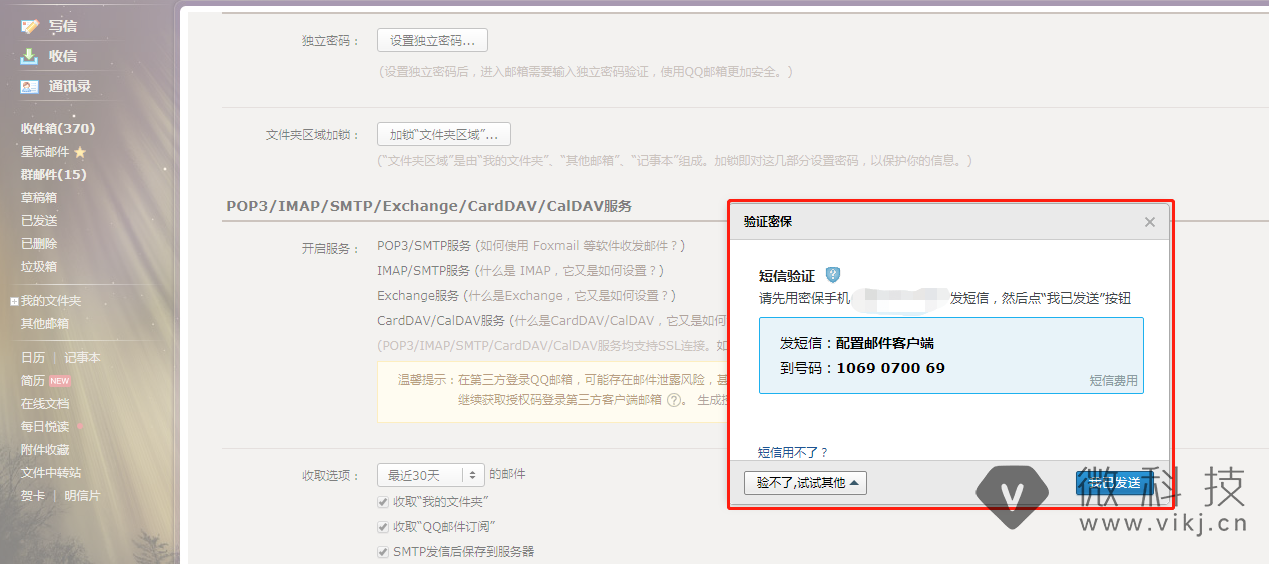Expand 我的文件夹 in the sidebar
1269x564 pixels.
[x=14, y=301]
